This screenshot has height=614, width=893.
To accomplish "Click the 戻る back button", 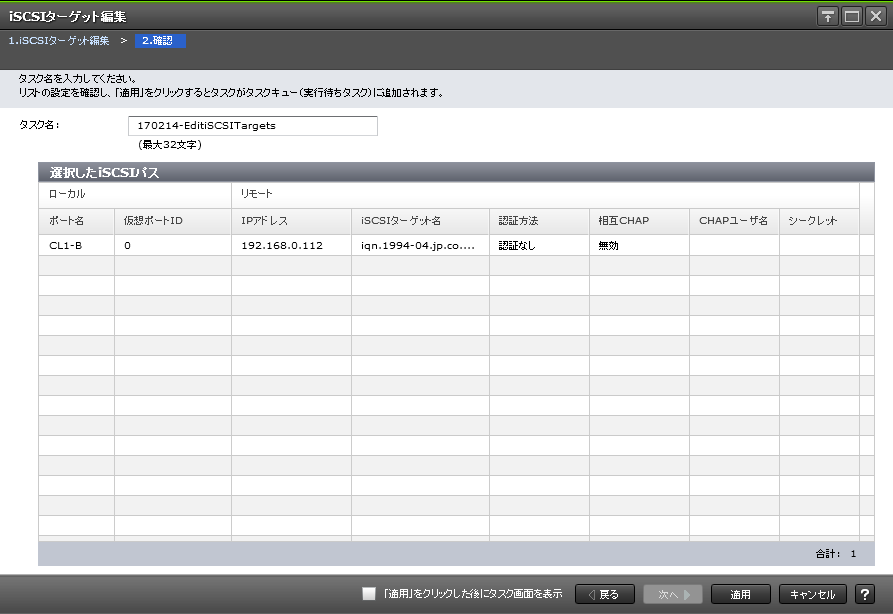I will coord(604,594).
